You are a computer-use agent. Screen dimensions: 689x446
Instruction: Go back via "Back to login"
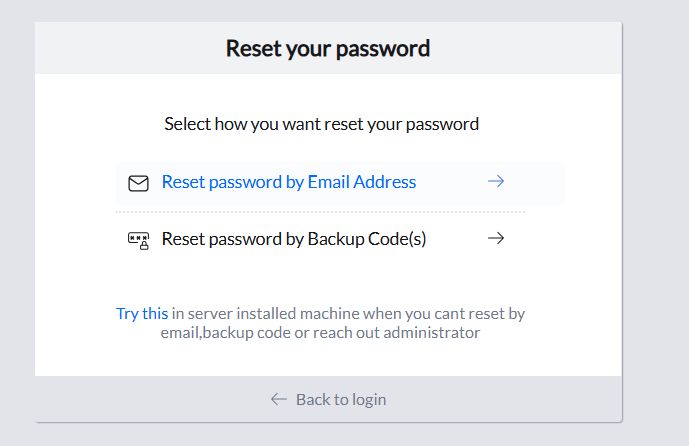pyautogui.click(x=340, y=399)
